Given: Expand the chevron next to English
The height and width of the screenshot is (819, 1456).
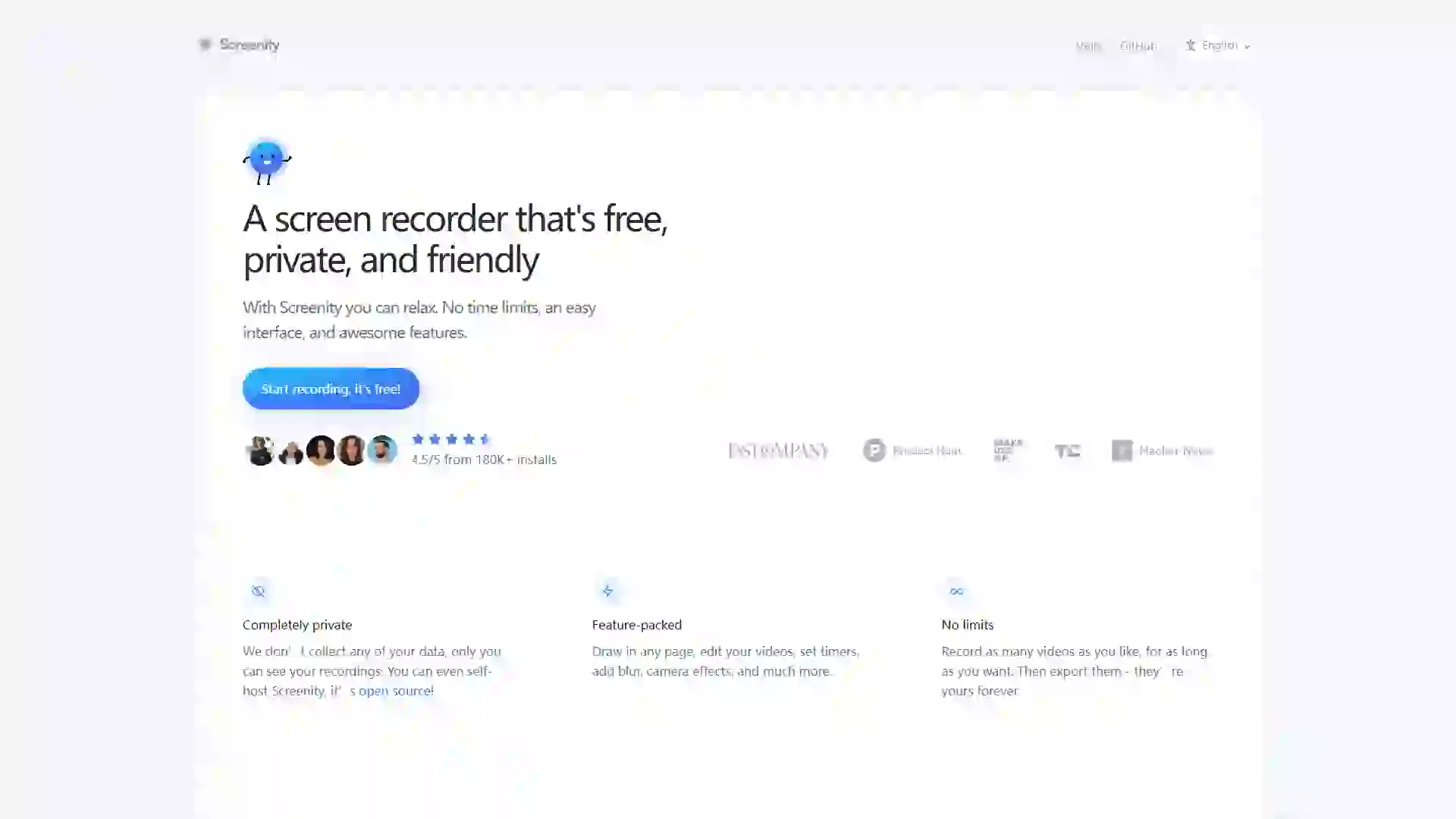Looking at the screenshot, I should pos(1247,46).
